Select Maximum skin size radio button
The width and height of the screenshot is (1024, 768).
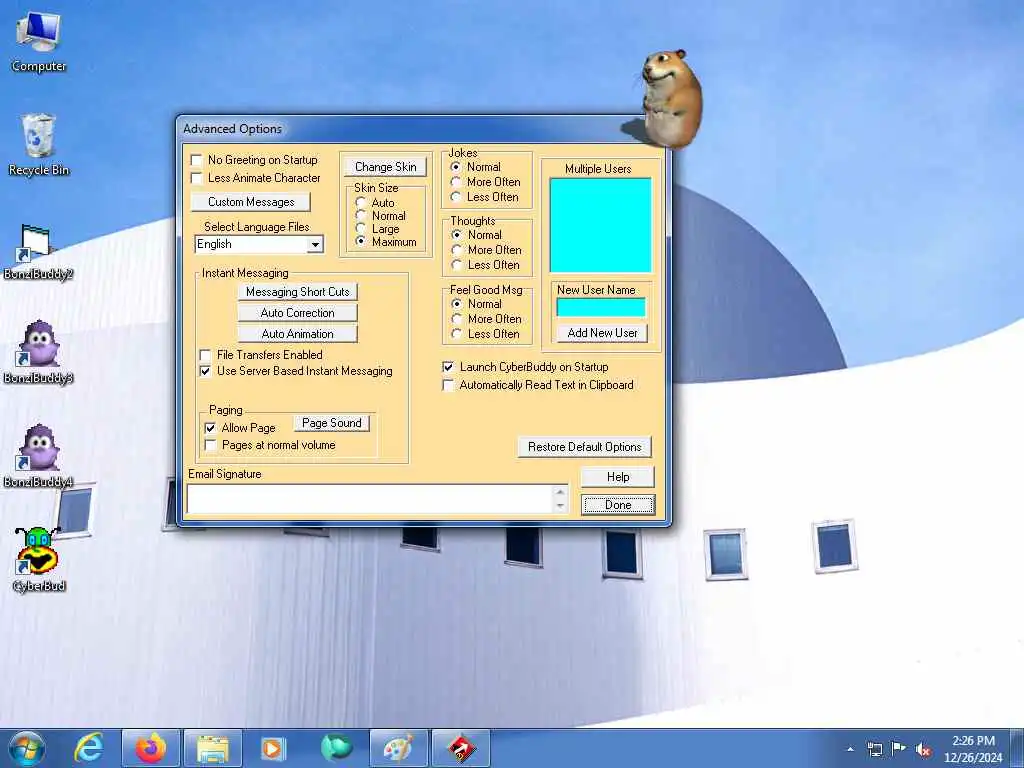click(x=360, y=242)
